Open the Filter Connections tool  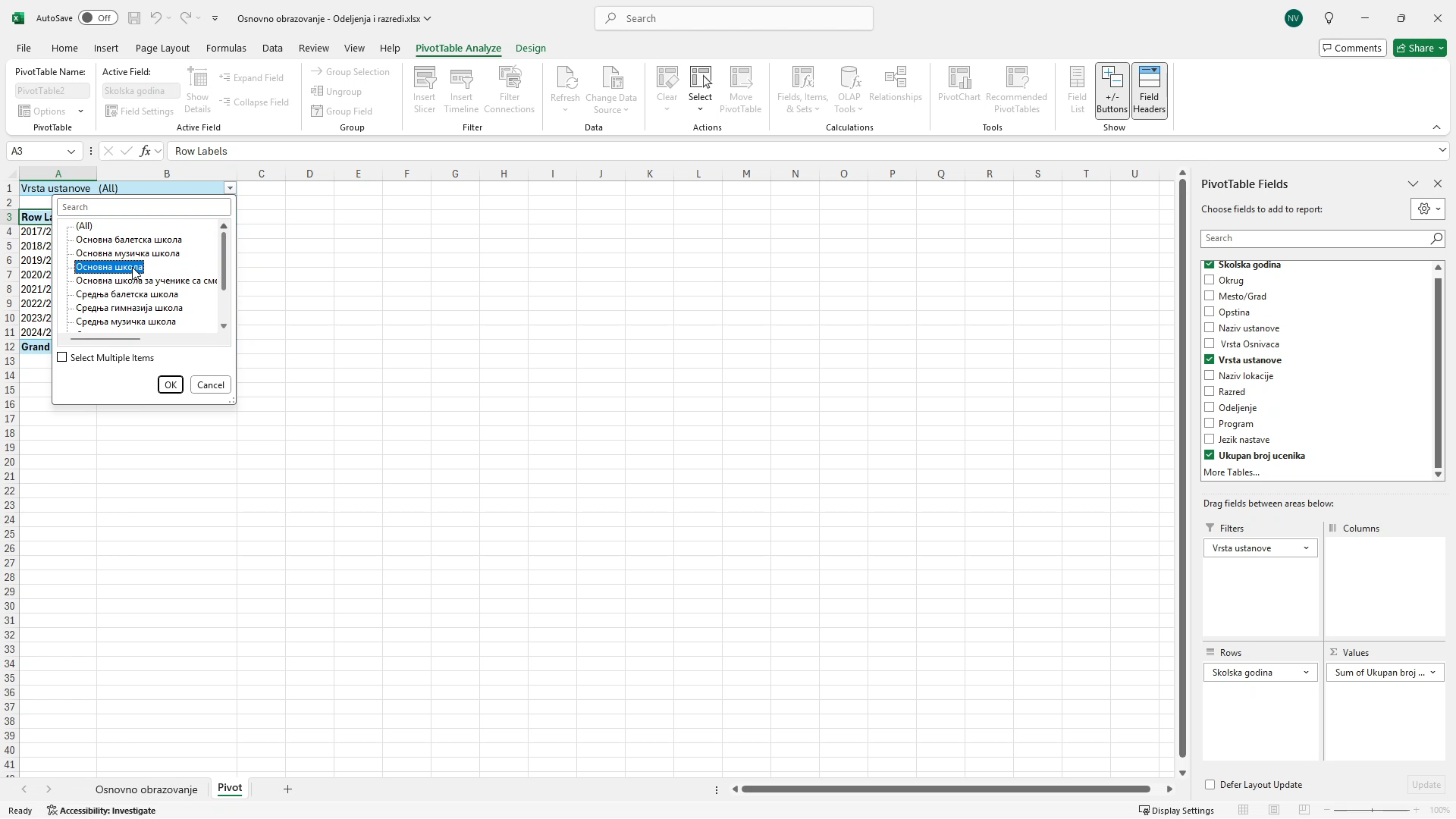pyautogui.click(x=509, y=89)
